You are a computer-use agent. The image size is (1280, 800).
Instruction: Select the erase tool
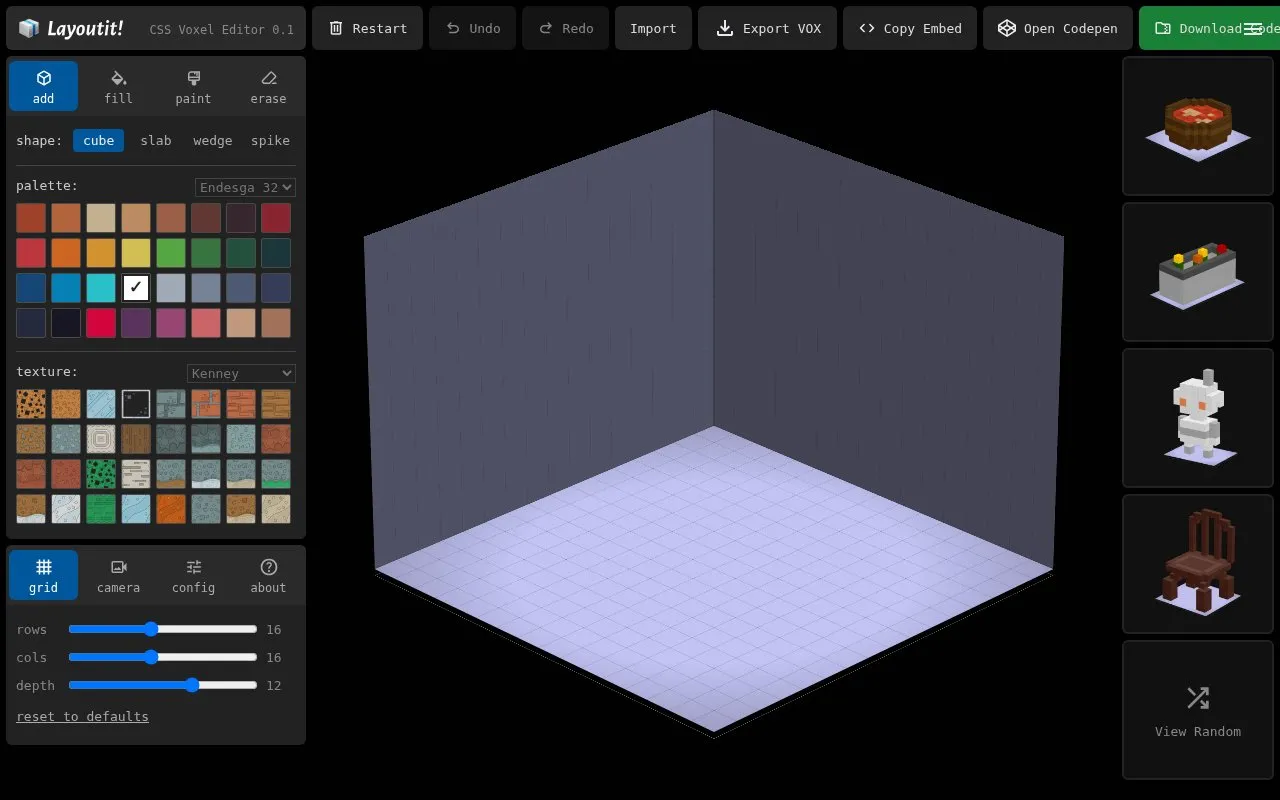268,86
